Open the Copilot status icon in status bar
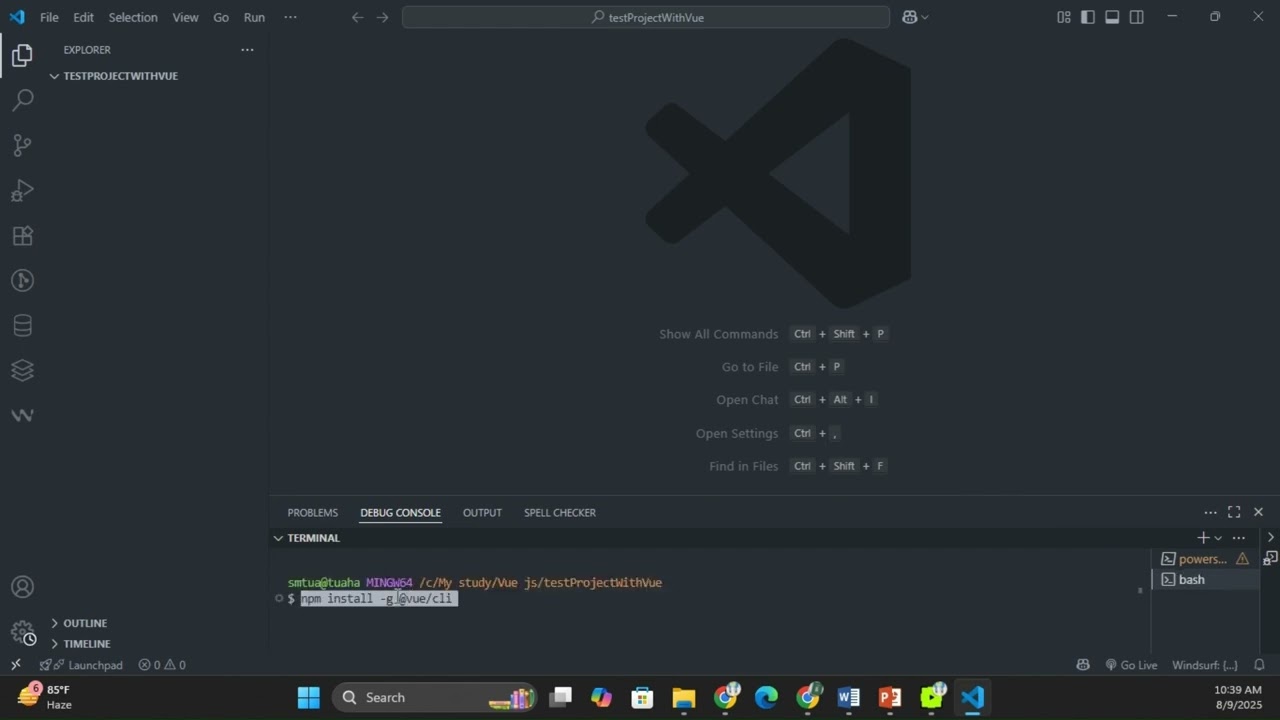Viewport: 1280px width, 720px height. [1082, 665]
